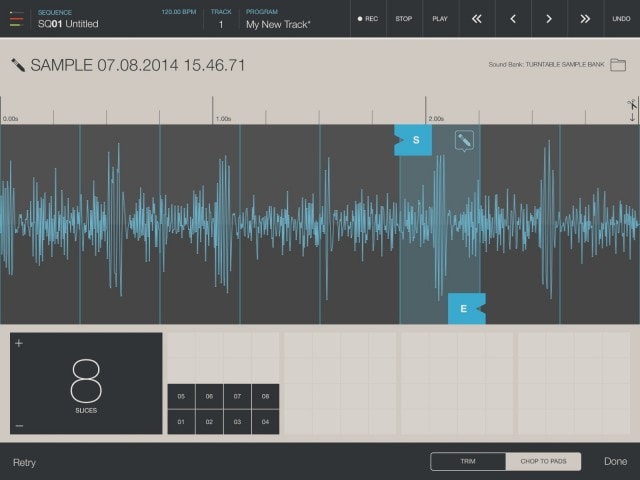Click the sample name title text
Screen dimensions: 640x480
(x=138, y=65)
